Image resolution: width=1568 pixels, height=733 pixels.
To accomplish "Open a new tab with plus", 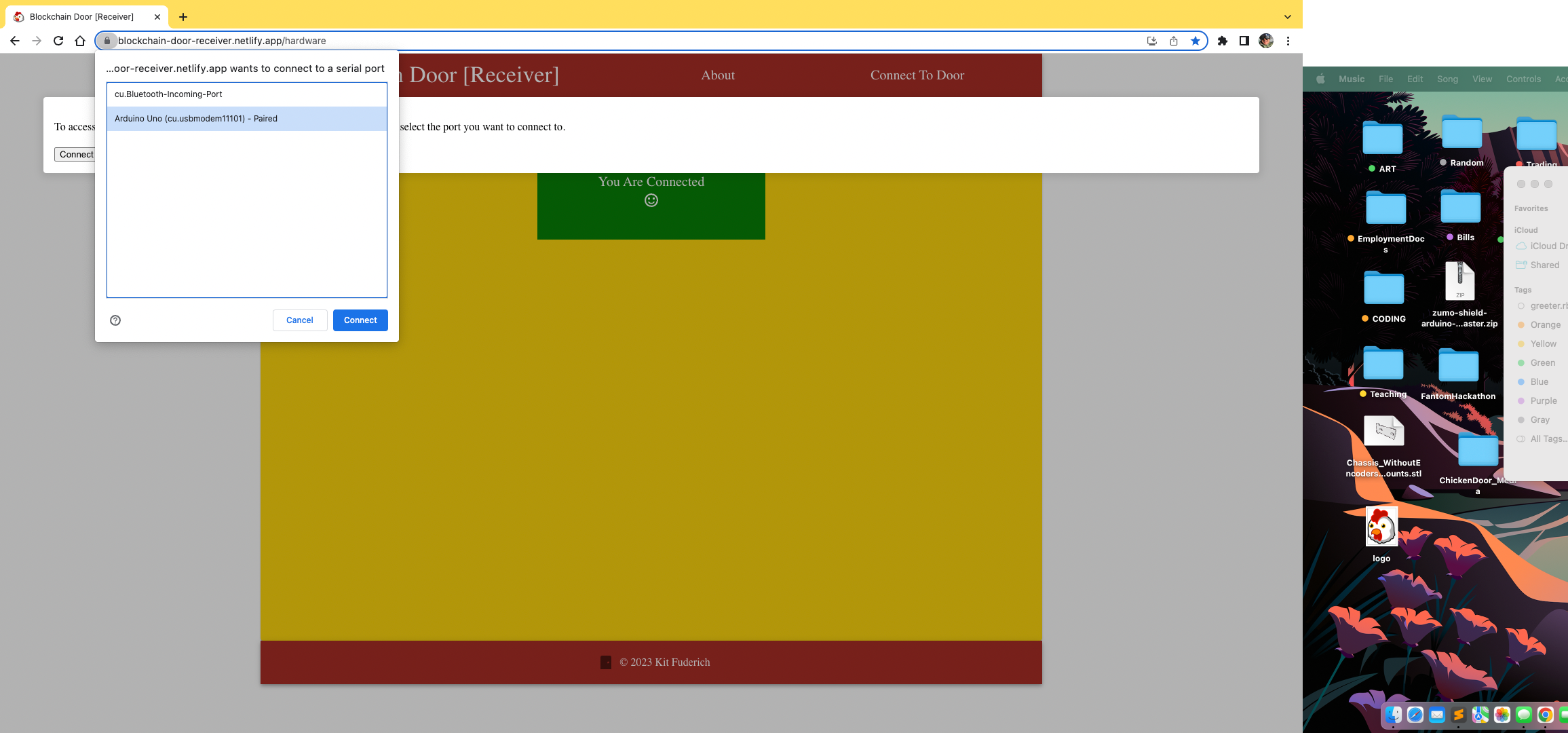I will (x=183, y=17).
